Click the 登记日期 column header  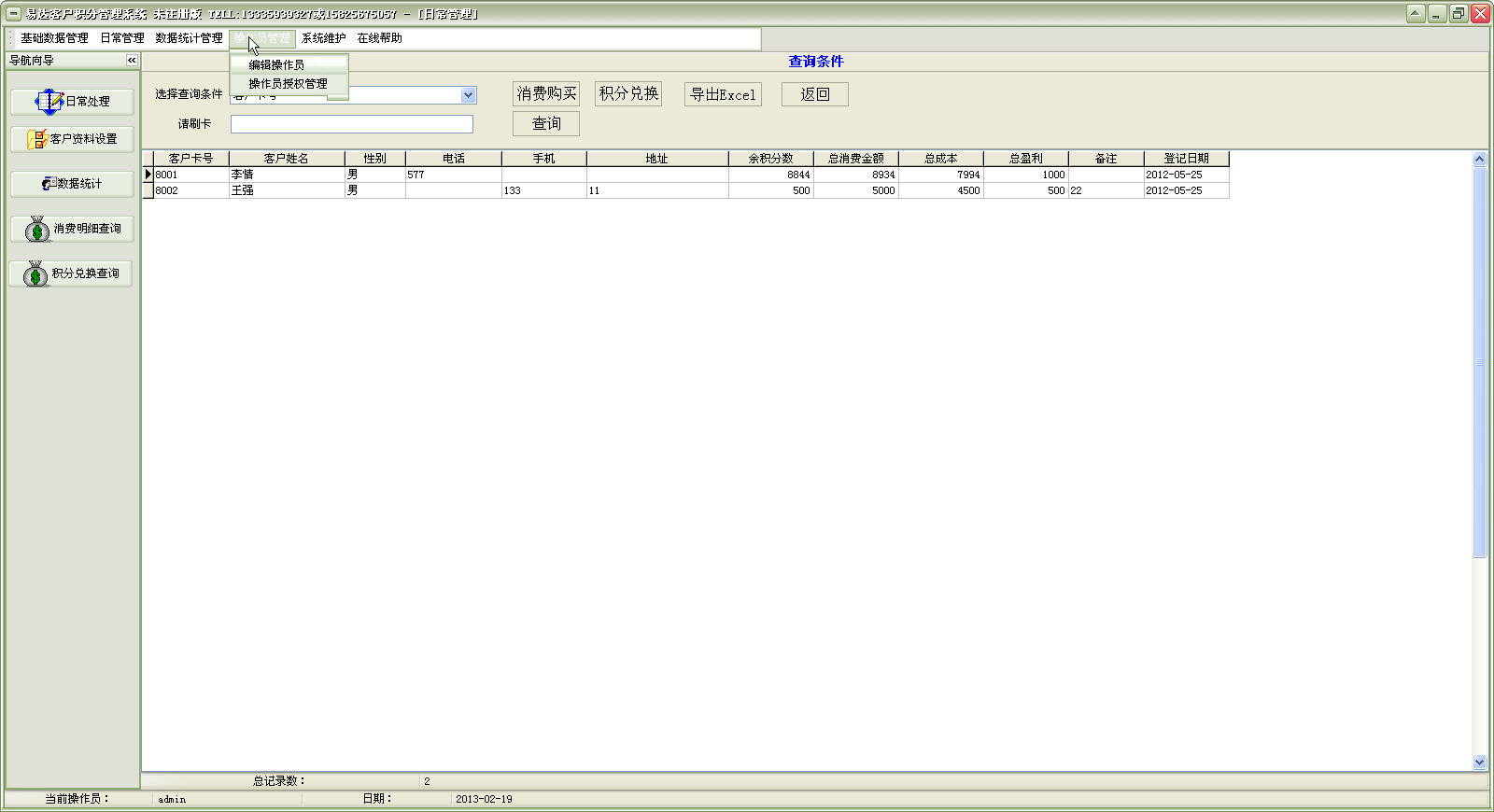point(1186,159)
